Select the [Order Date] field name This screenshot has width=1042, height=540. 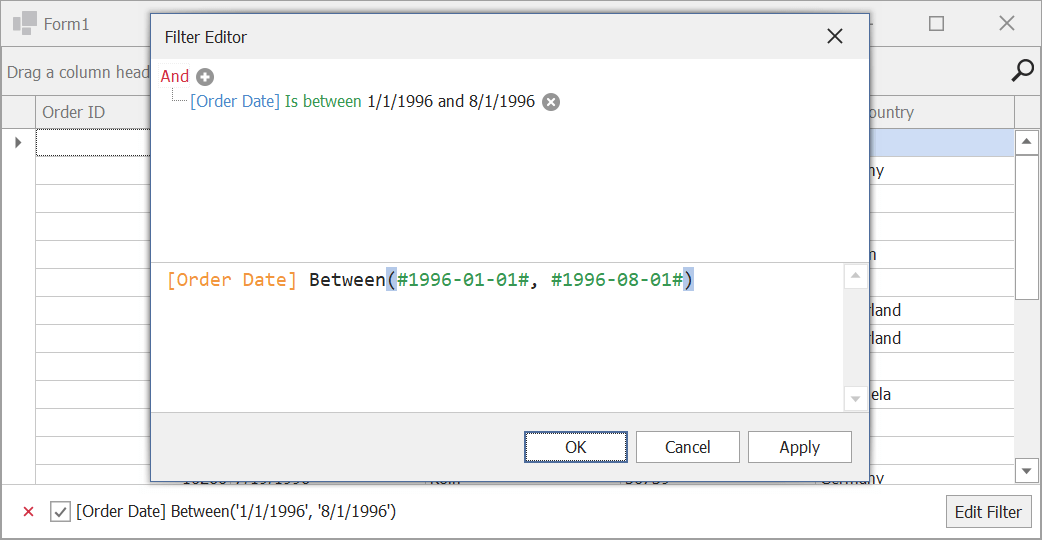(235, 101)
